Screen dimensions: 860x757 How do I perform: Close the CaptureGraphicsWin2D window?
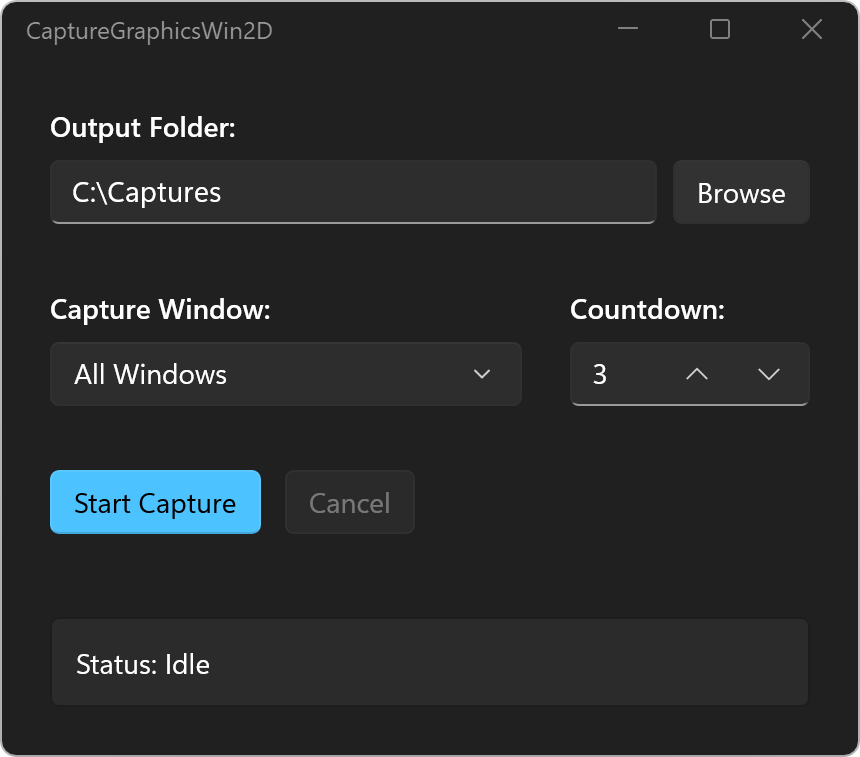(812, 30)
